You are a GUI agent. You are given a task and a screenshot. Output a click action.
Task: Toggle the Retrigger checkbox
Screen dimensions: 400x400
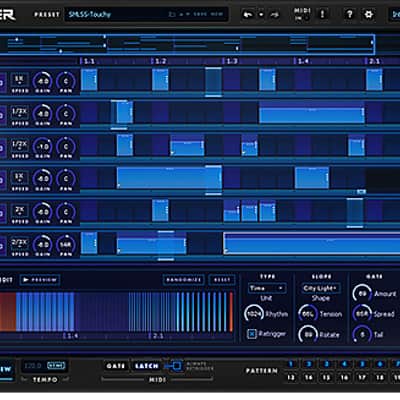(x=252, y=334)
